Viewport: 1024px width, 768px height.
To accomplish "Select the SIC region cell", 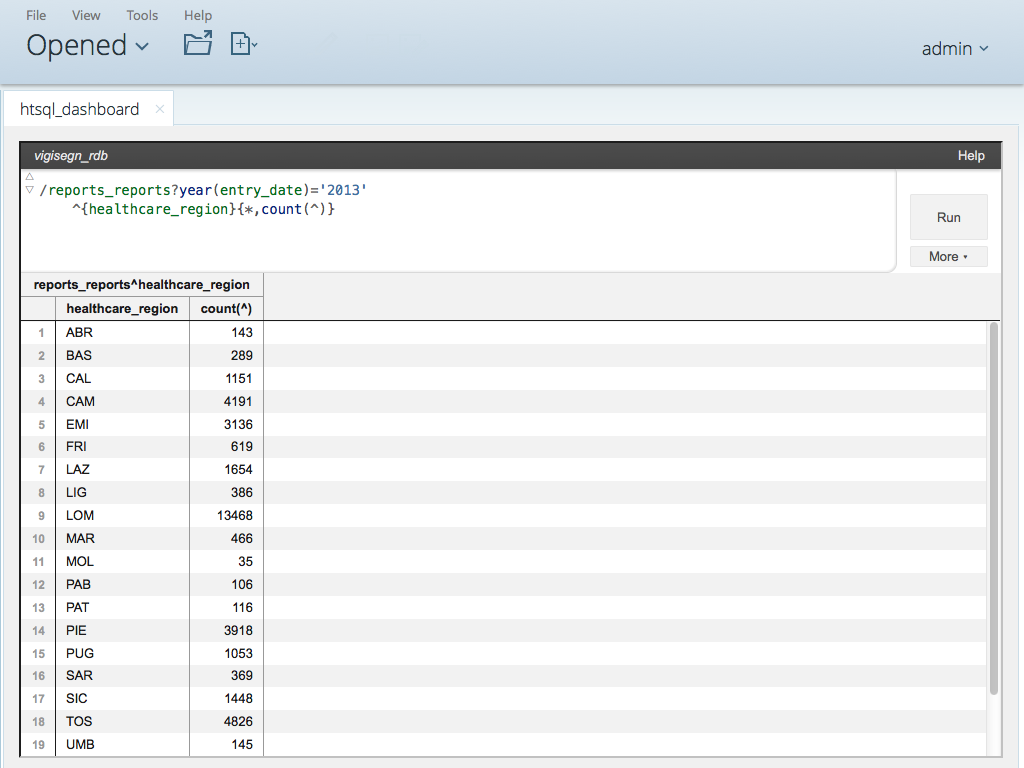I will point(122,699).
